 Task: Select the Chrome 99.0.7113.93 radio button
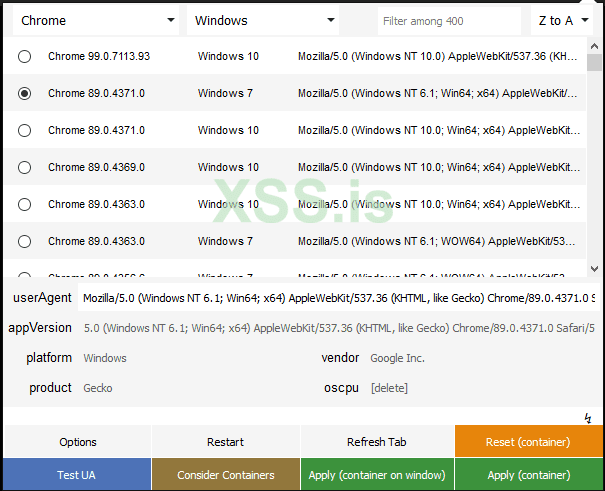pos(24,57)
